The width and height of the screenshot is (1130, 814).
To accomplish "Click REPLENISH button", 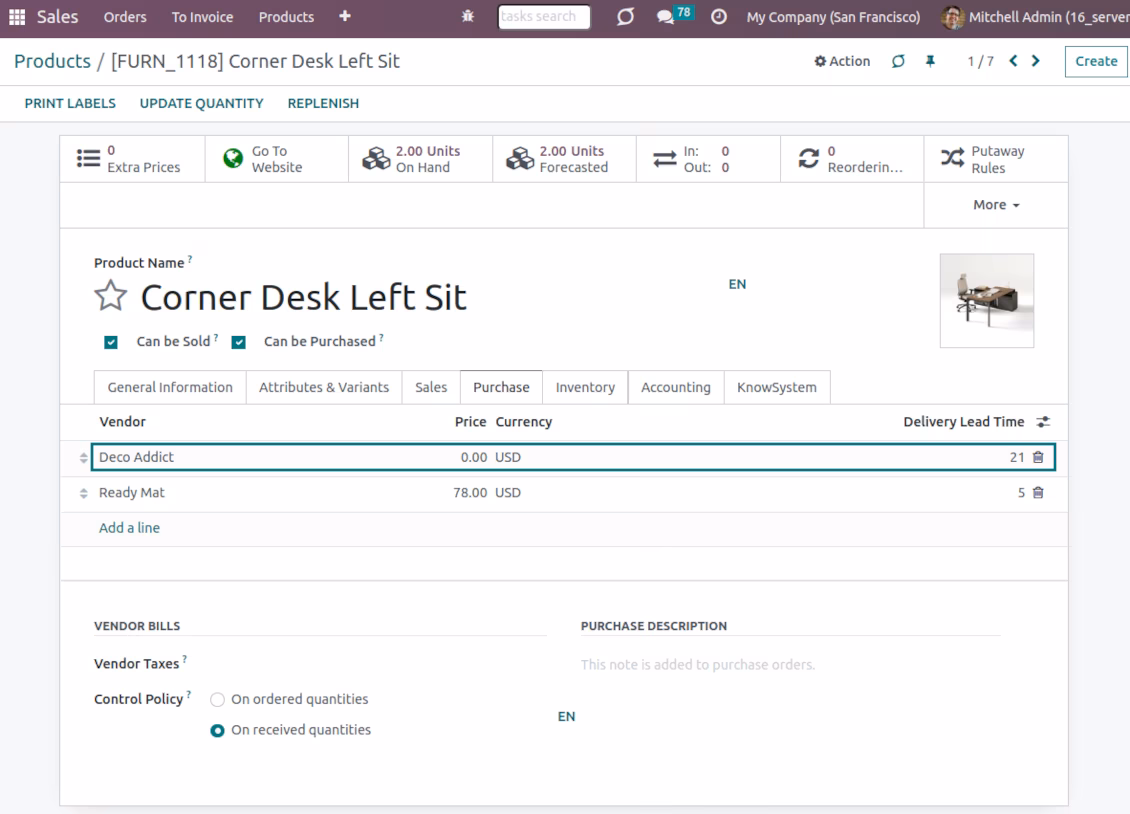I will click(323, 104).
